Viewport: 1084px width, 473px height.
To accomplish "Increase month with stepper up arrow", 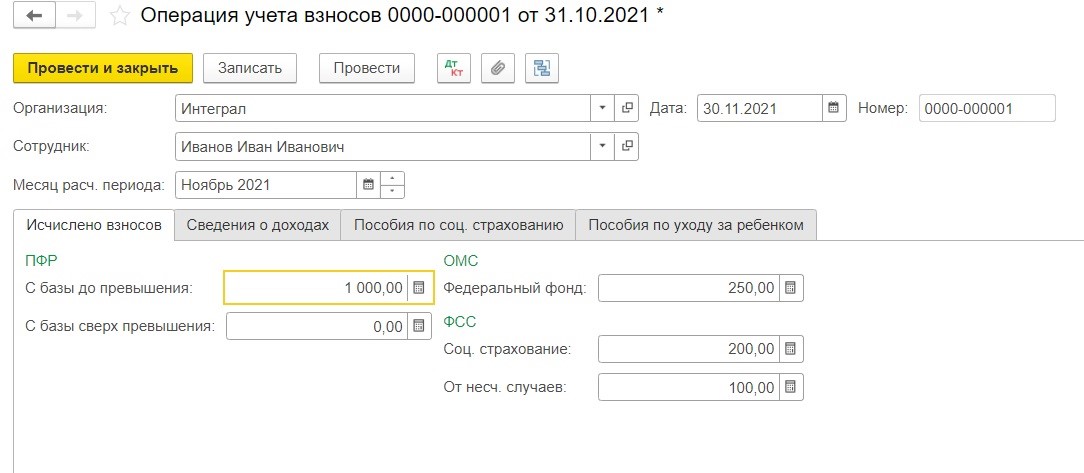I will point(393,178).
